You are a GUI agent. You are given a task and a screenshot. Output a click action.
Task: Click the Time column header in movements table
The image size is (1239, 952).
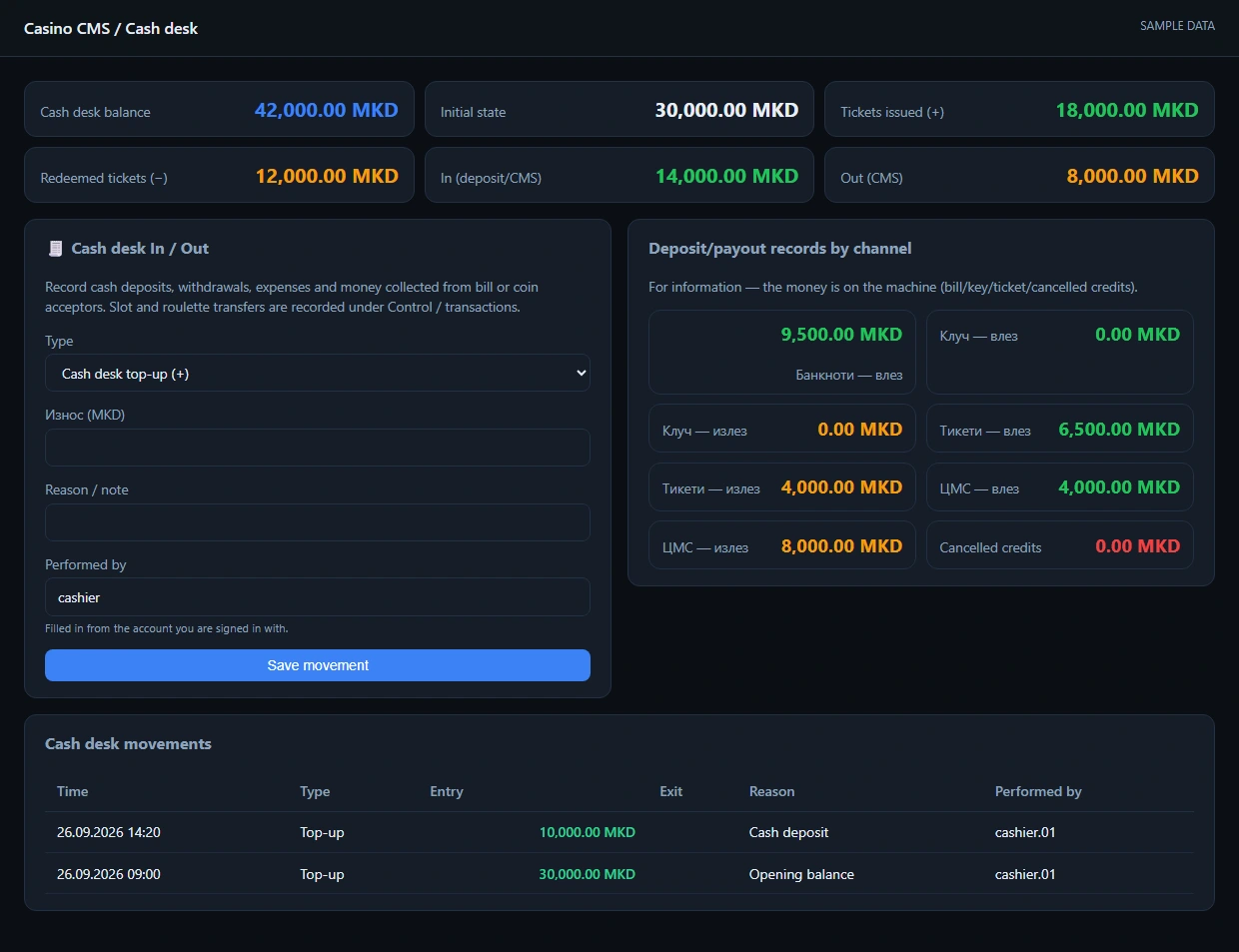[x=72, y=791]
